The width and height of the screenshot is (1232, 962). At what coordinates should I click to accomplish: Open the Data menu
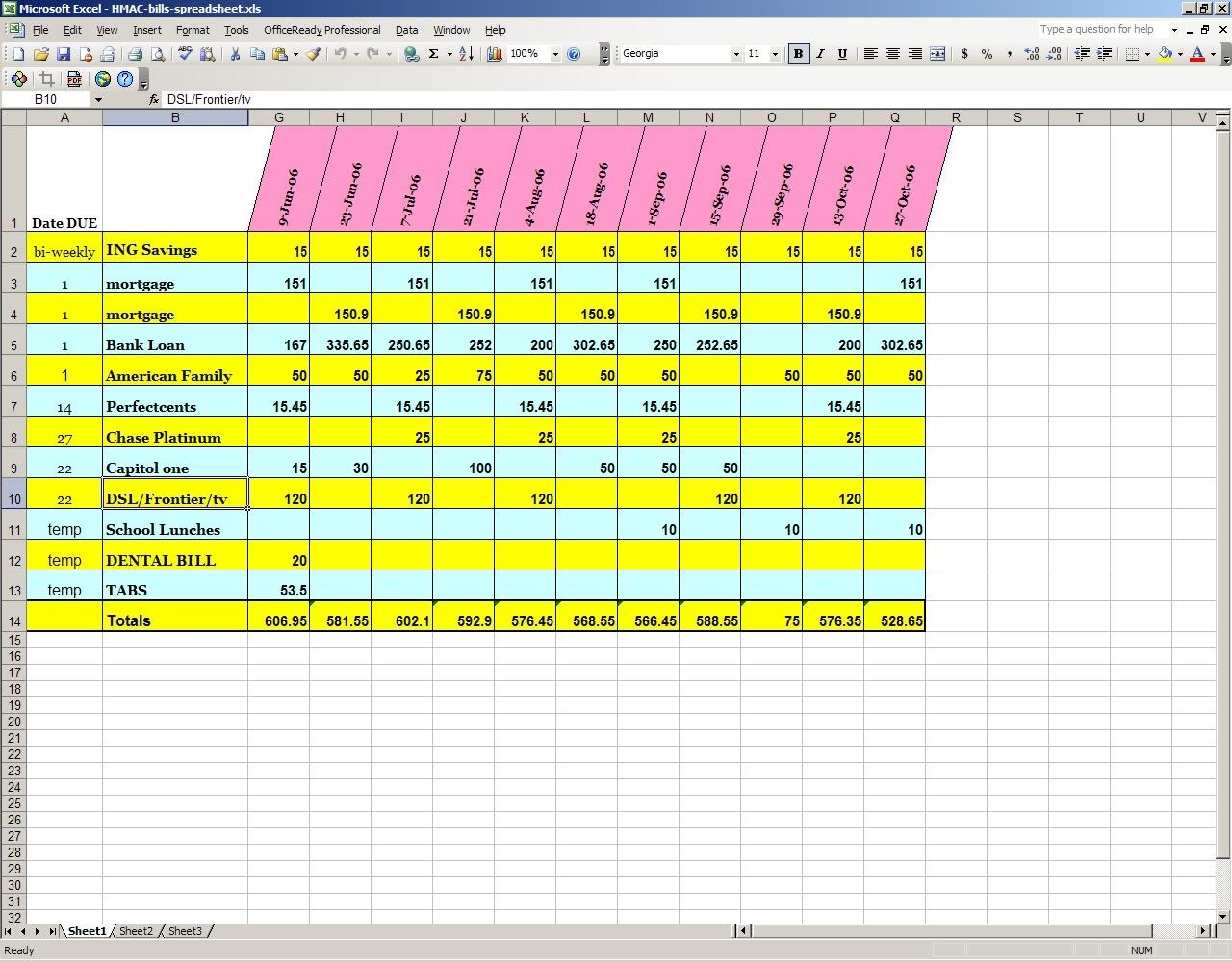click(406, 30)
